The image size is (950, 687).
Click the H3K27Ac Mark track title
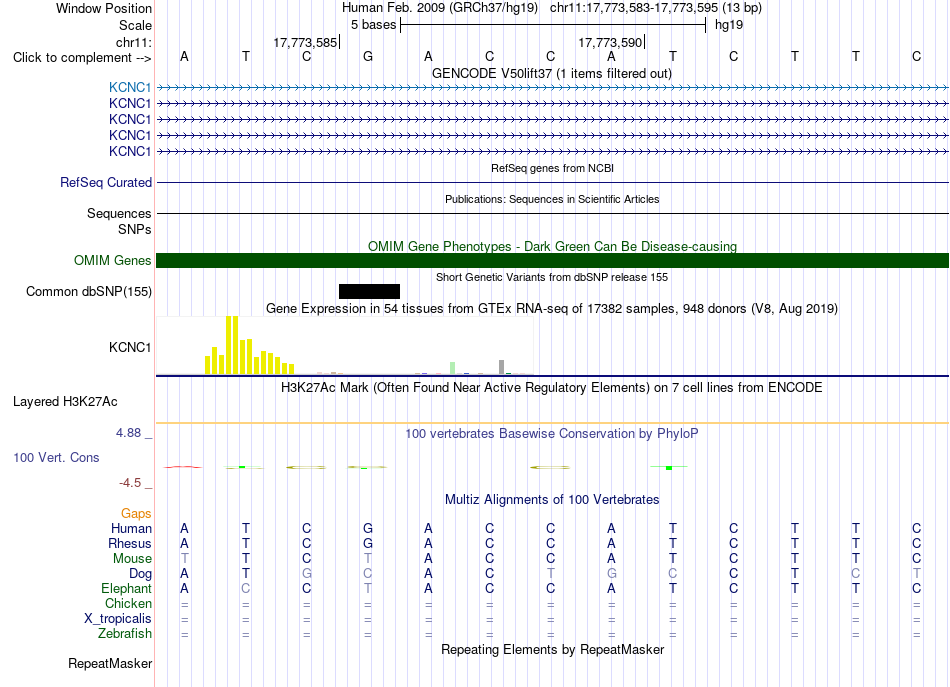[552, 387]
